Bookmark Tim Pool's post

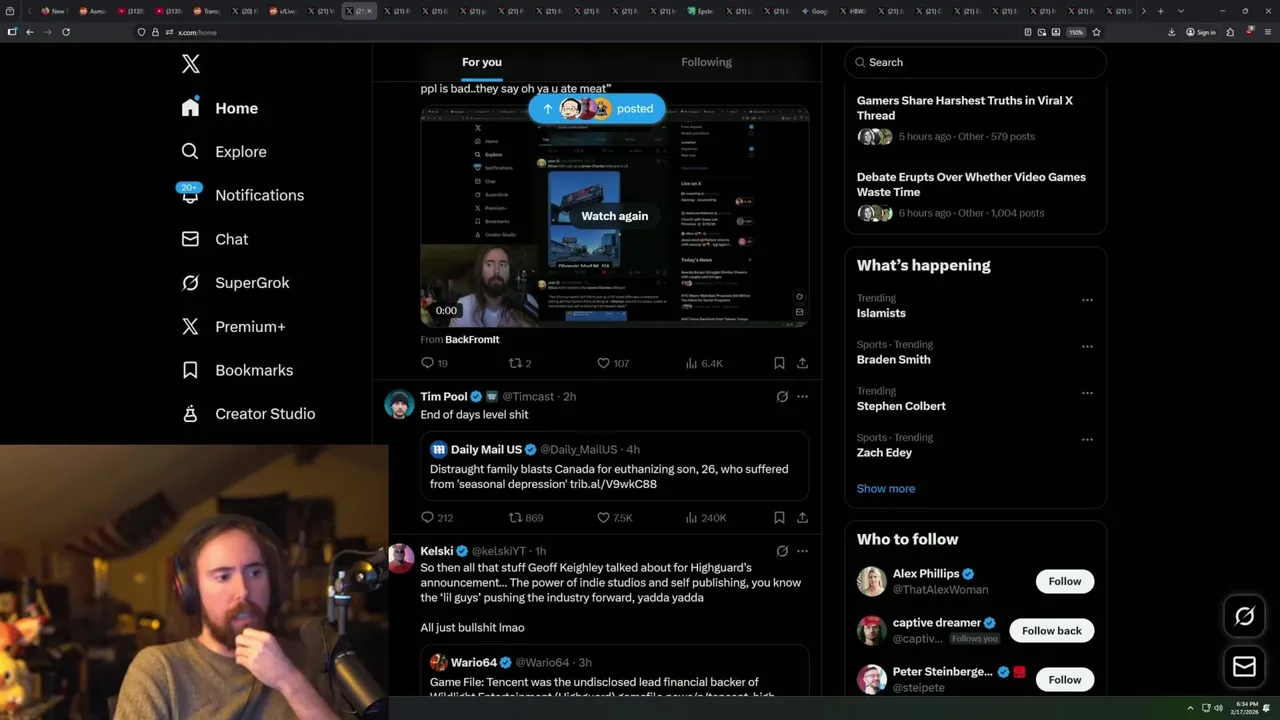779,518
